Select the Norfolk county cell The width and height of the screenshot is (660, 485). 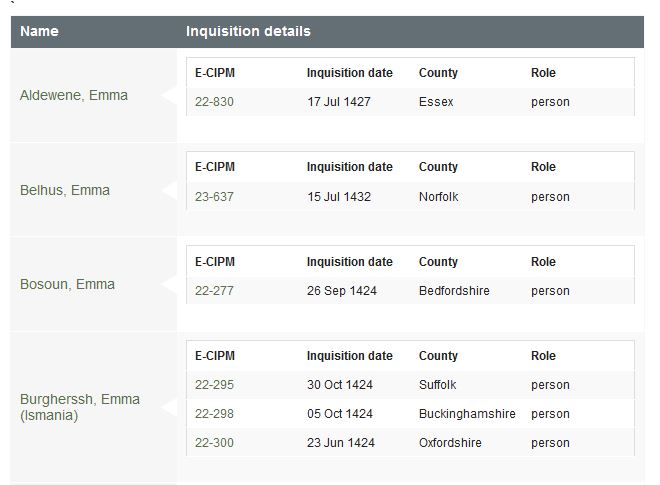tap(439, 197)
